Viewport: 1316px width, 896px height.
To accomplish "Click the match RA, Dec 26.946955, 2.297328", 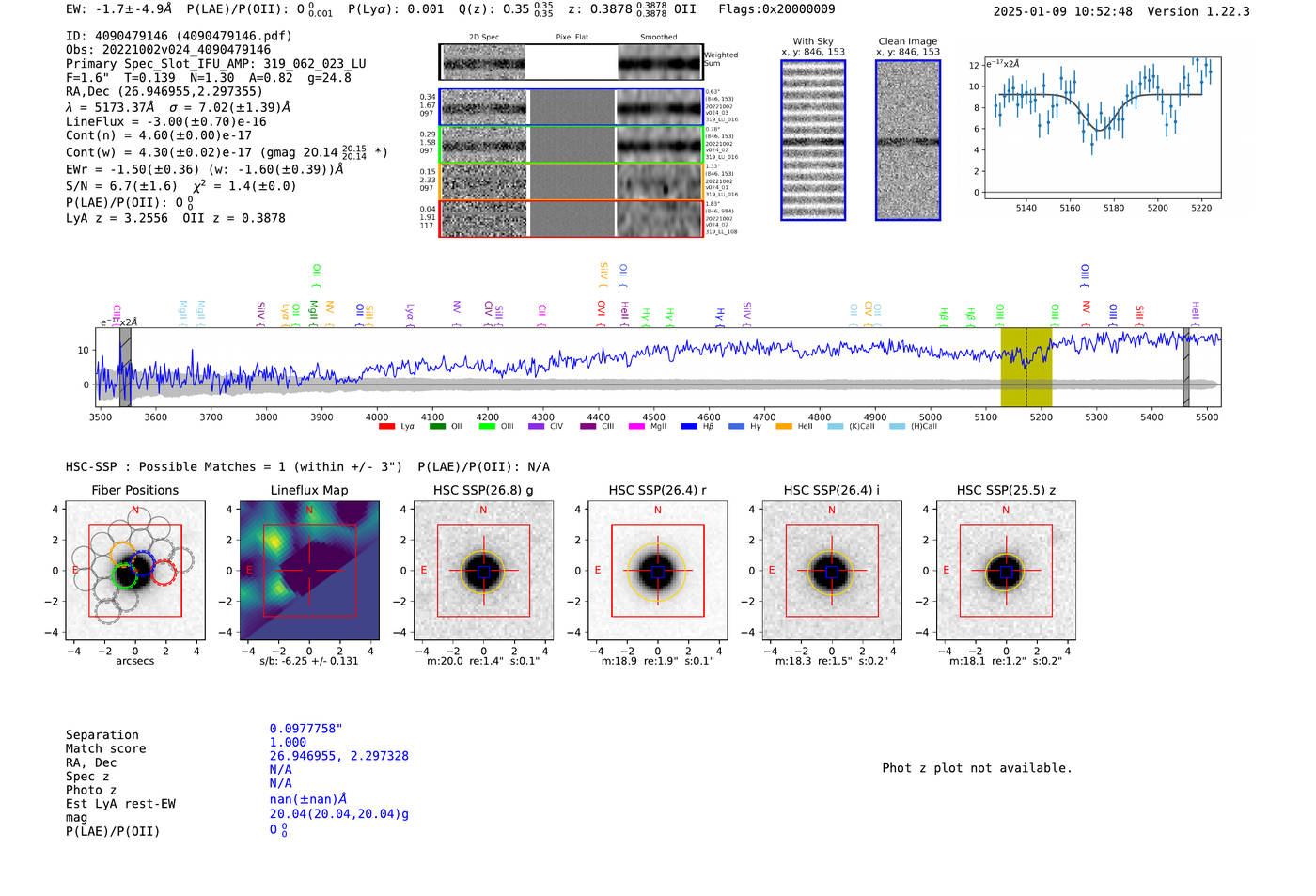I will 339,756.
